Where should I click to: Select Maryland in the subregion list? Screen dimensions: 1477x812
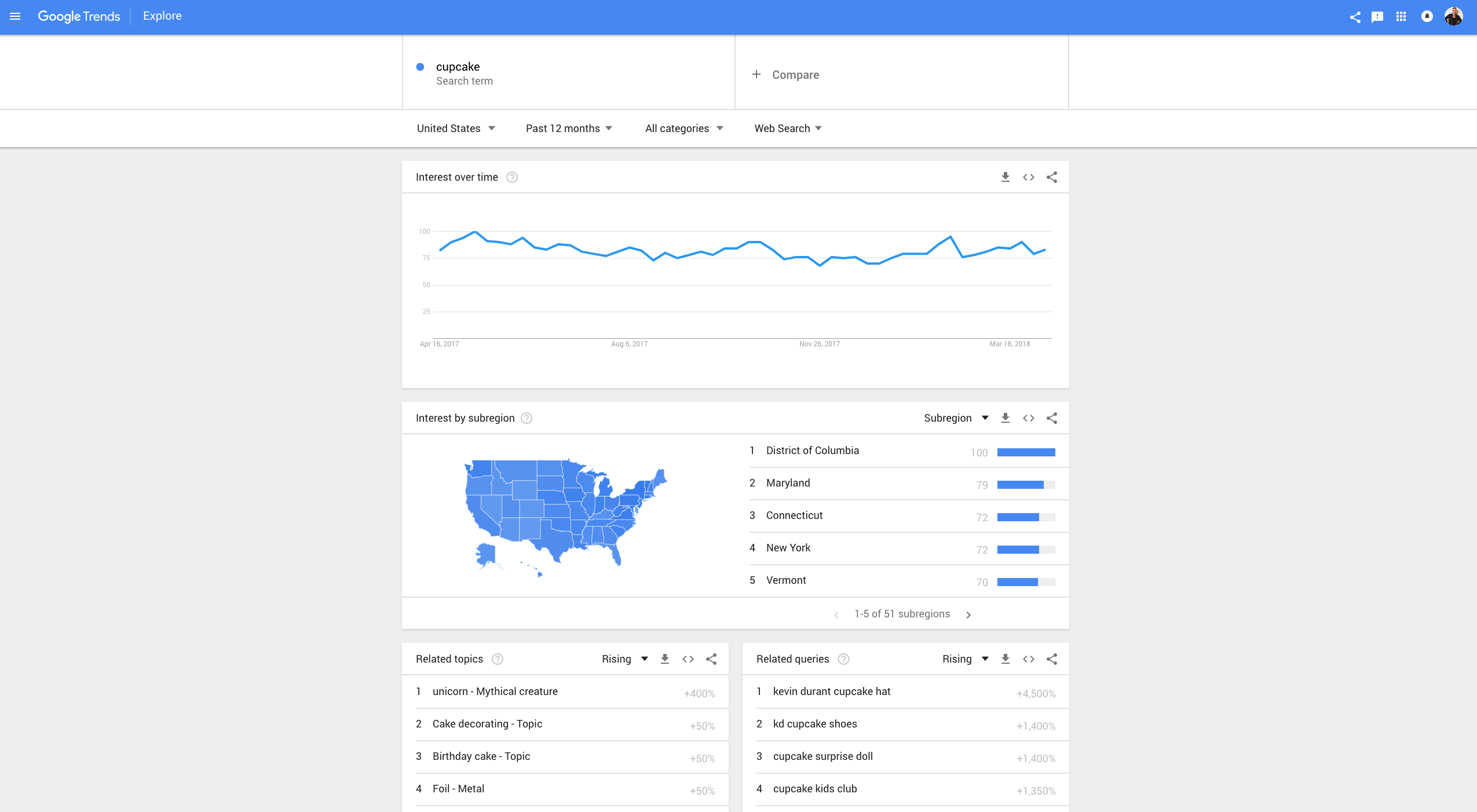[x=788, y=483]
